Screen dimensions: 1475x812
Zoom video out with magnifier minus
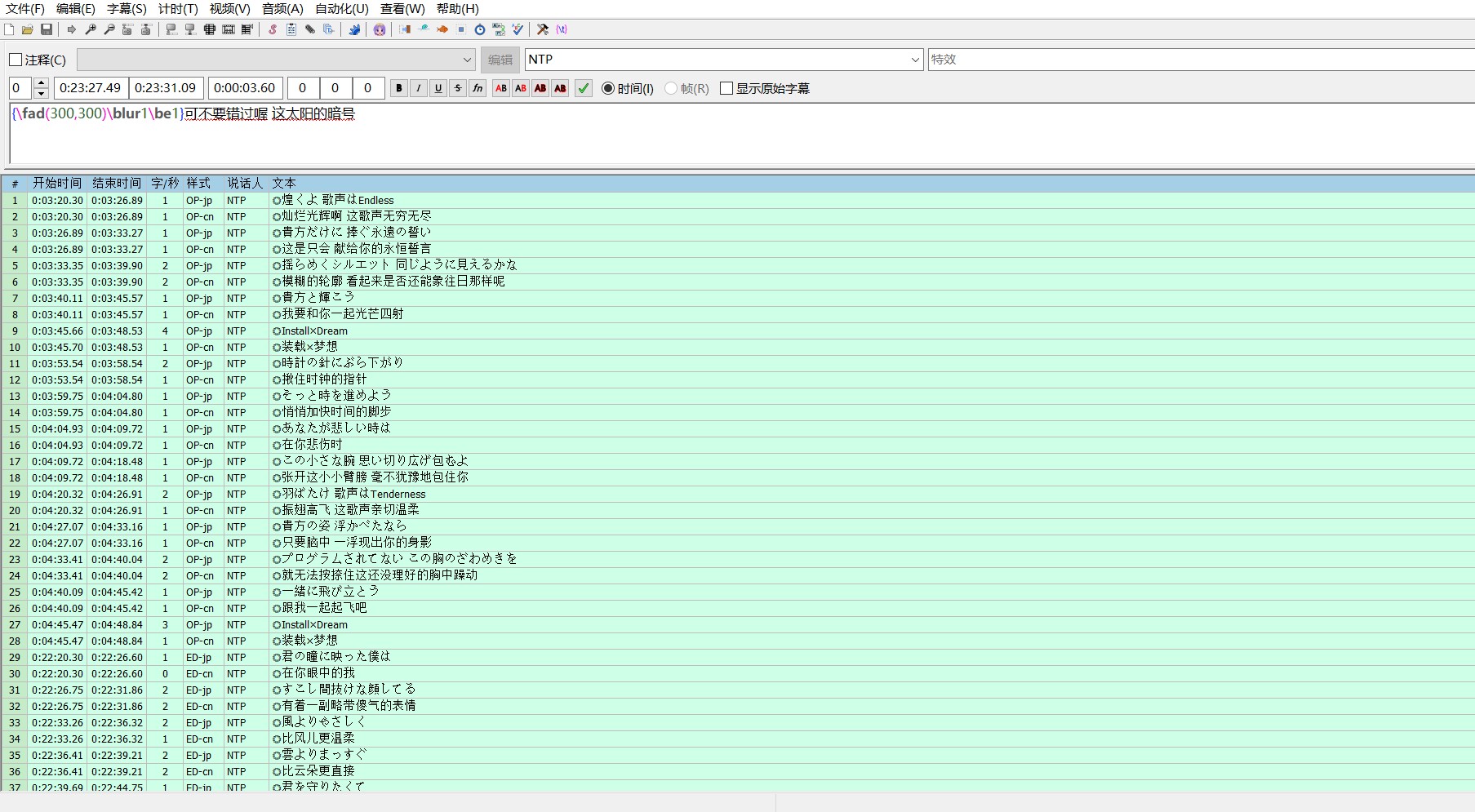(x=109, y=29)
